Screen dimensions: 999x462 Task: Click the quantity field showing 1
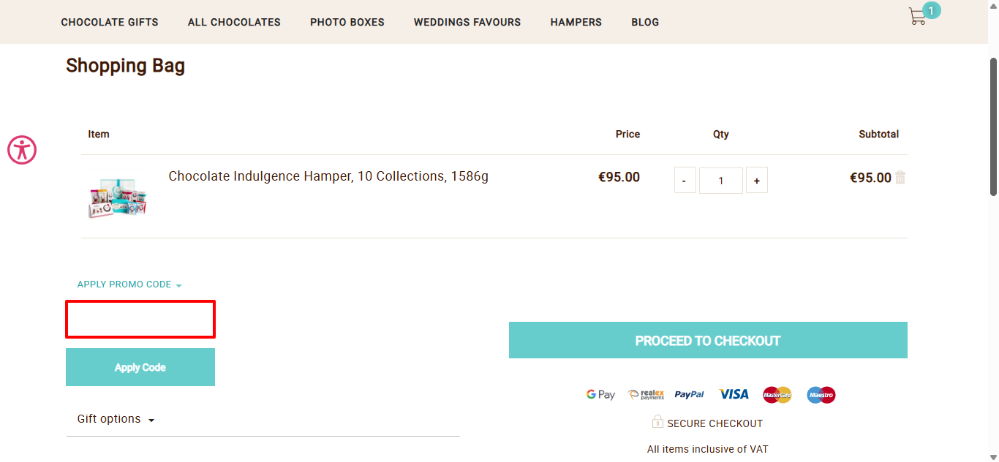click(x=721, y=180)
